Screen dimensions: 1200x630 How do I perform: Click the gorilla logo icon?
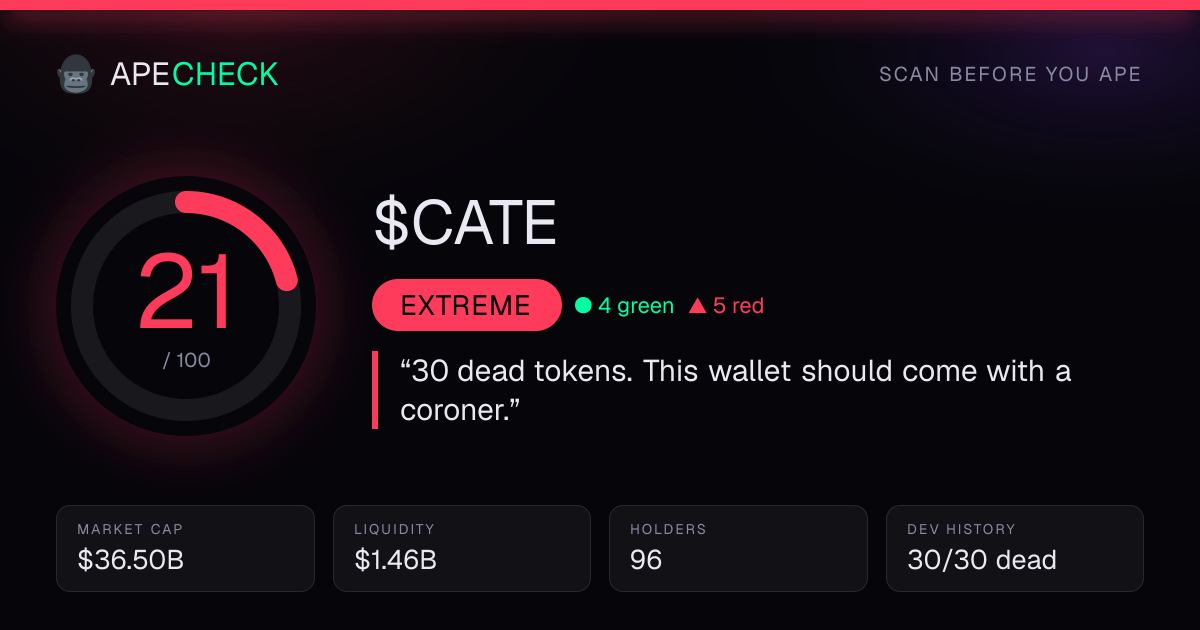75,74
